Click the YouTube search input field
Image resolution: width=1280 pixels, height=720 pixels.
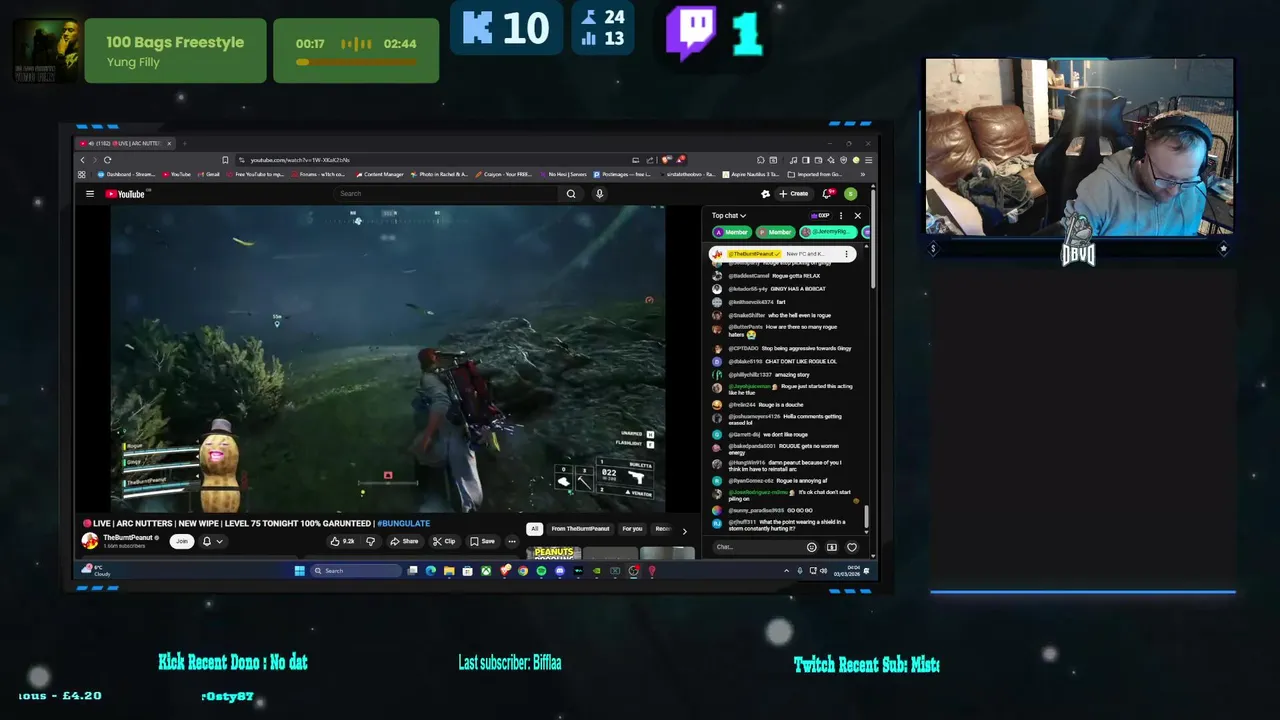[447, 194]
